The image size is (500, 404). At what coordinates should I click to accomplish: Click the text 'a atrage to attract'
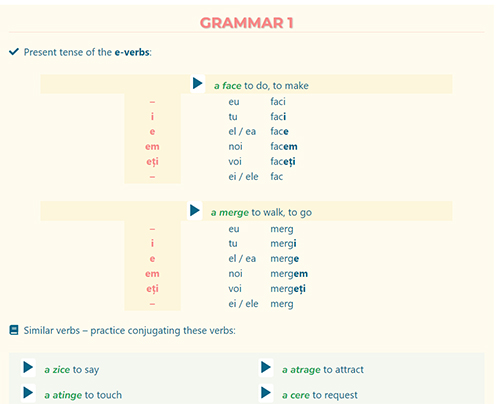tap(323, 370)
